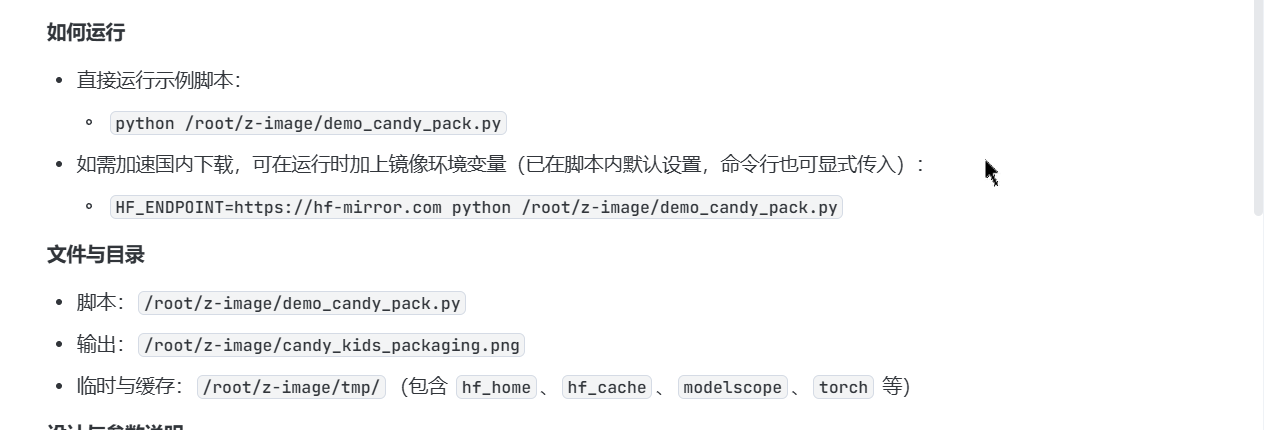Click the "hf_cache" code tag
This screenshot has height=430, width=1264.
click(607, 388)
